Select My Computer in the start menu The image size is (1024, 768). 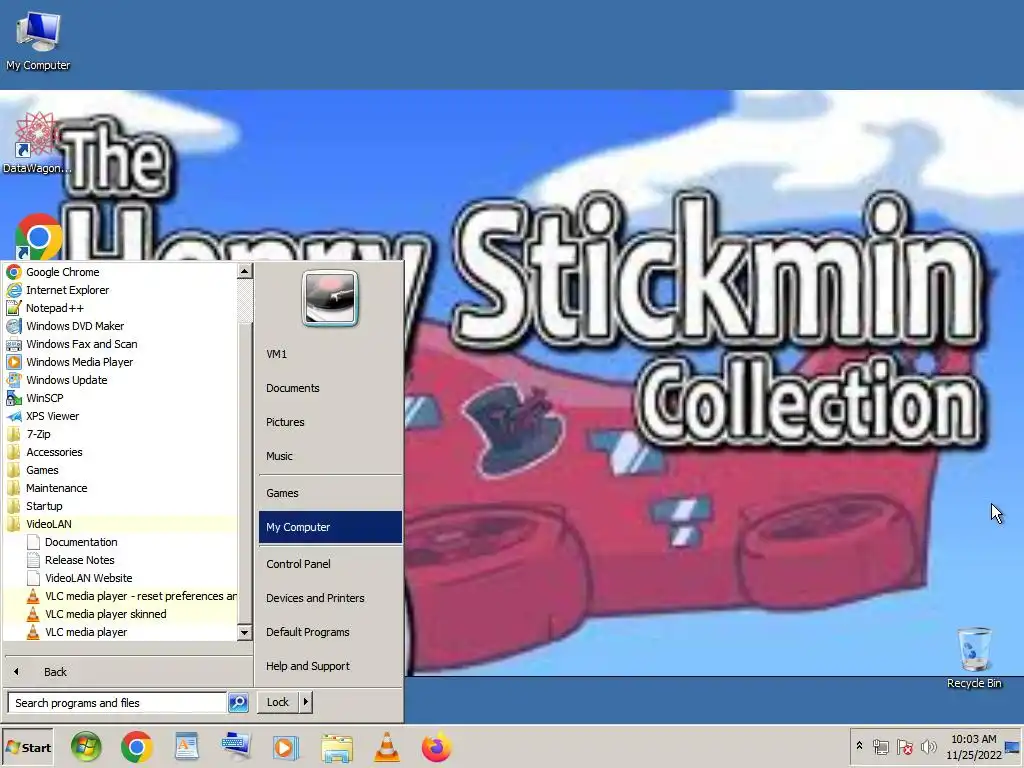pos(330,527)
